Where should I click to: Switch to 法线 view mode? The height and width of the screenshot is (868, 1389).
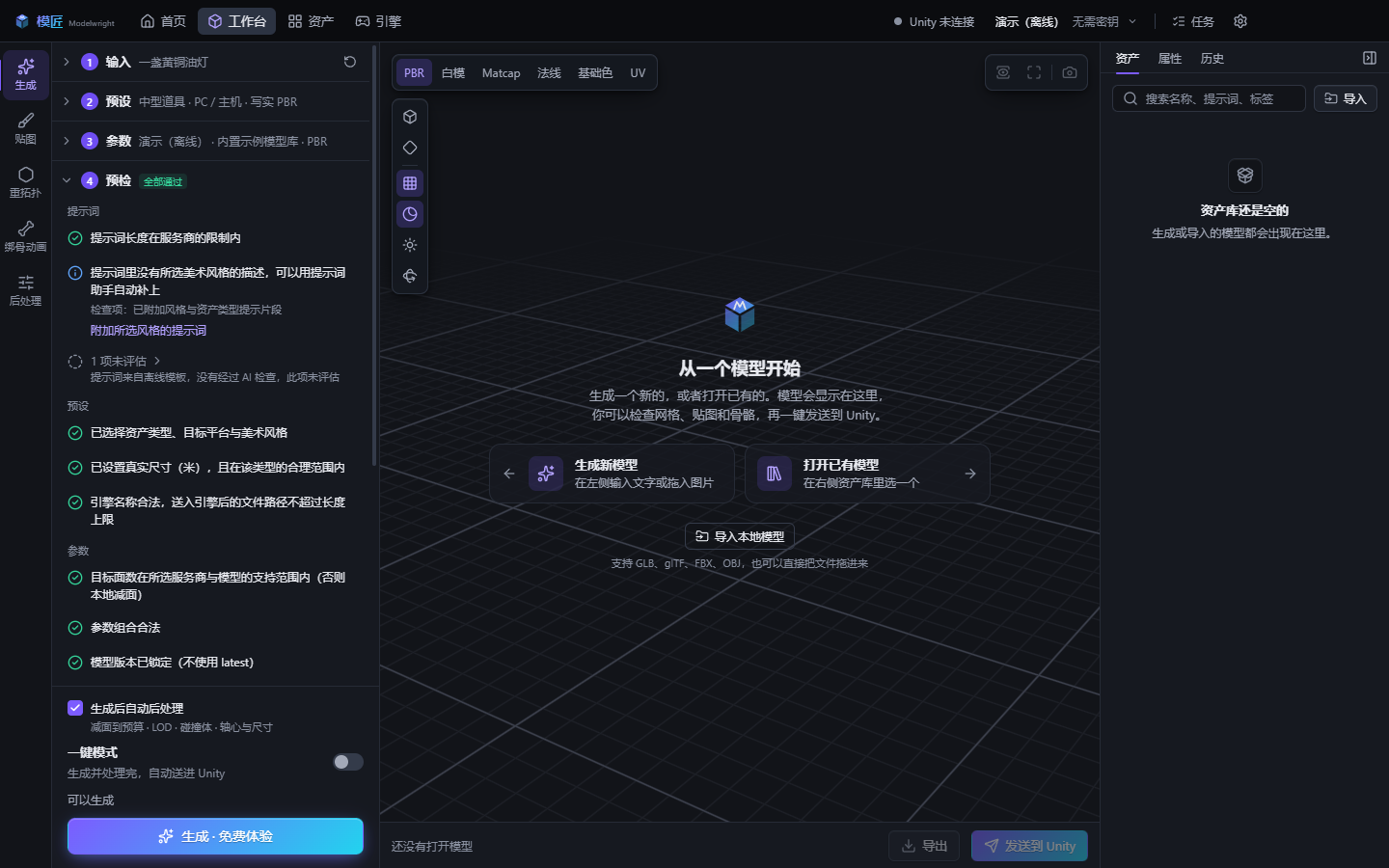tap(549, 73)
